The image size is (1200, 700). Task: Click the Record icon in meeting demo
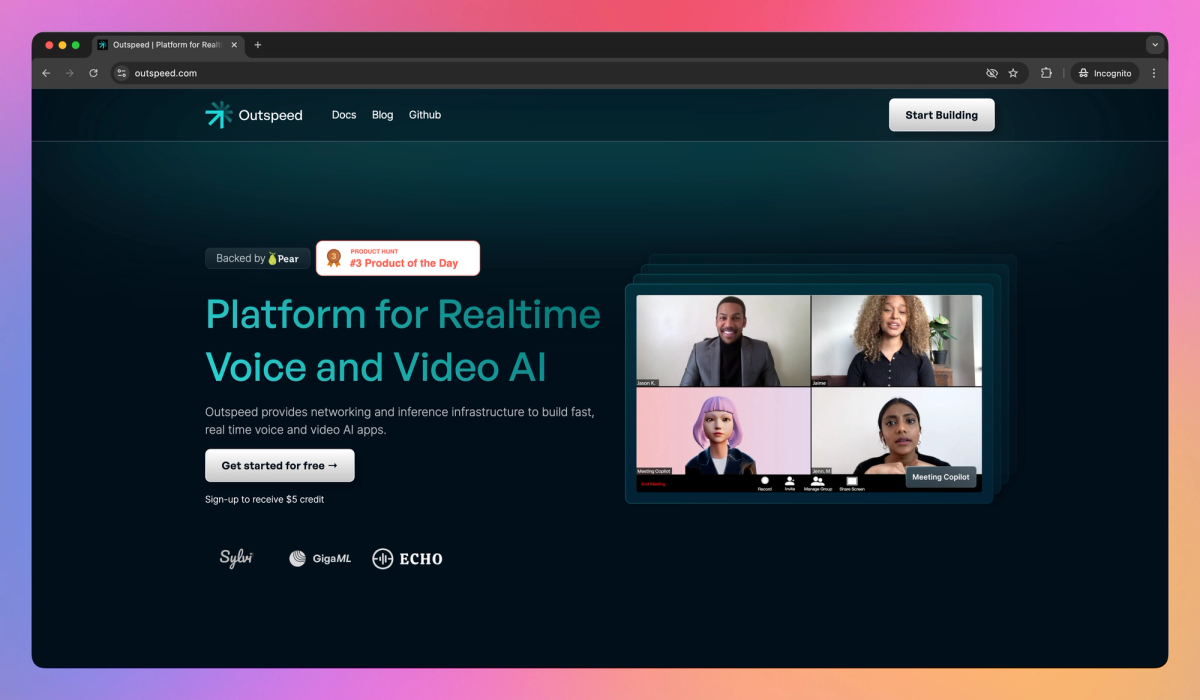[765, 483]
